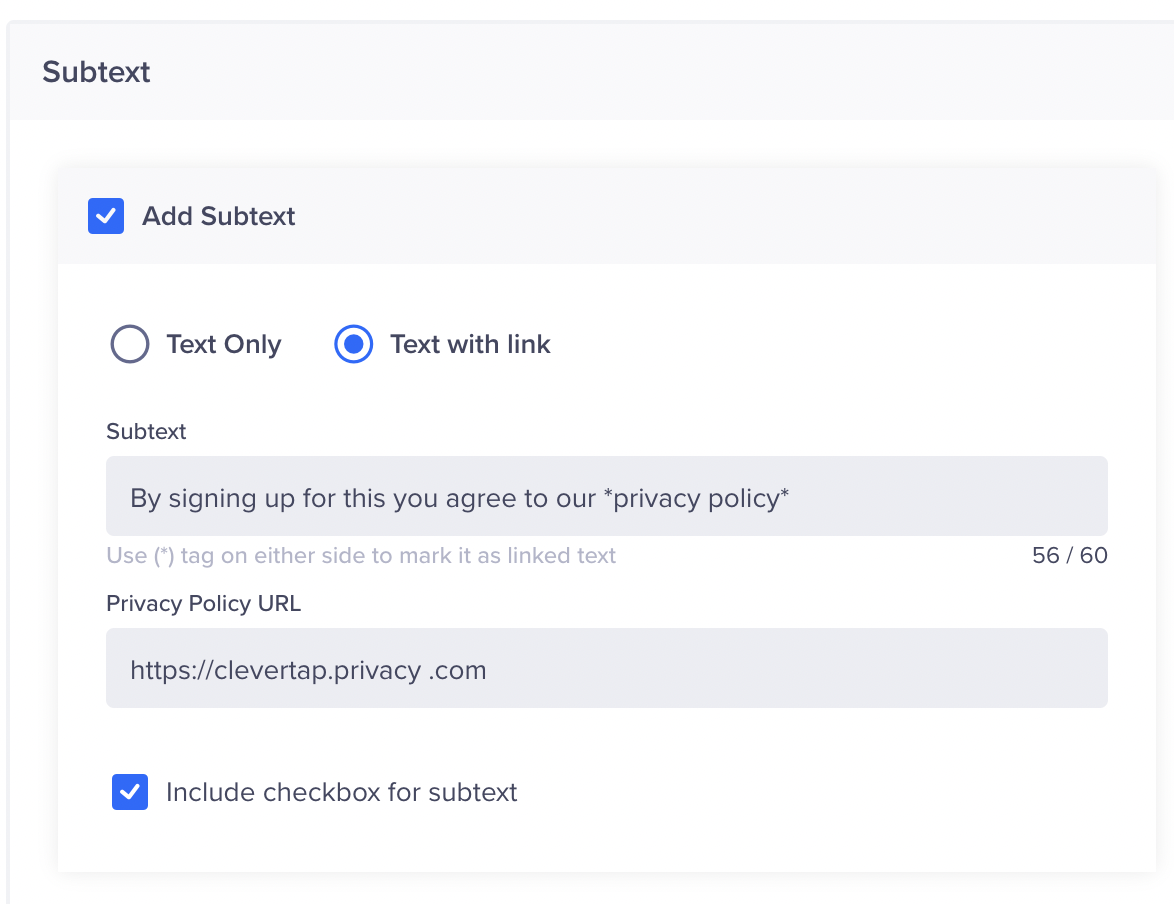Uncheck the Add Subtext checkbox
This screenshot has width=1174, height=904.
106,216
